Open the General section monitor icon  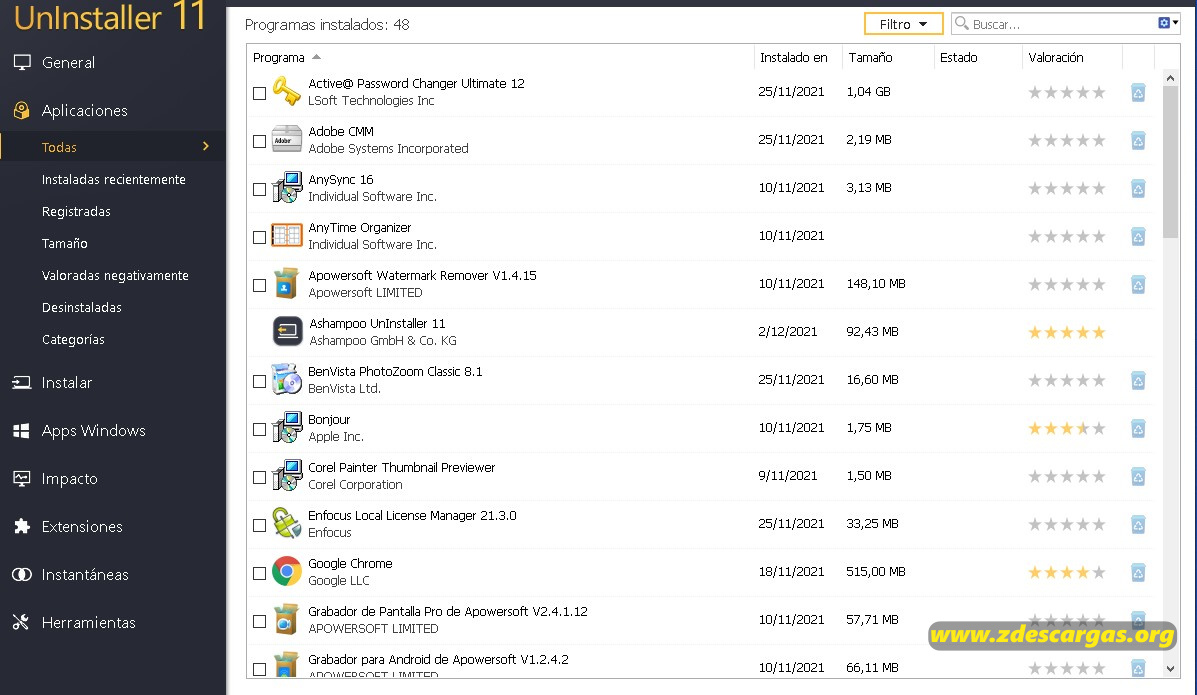(x=22, y=63)
